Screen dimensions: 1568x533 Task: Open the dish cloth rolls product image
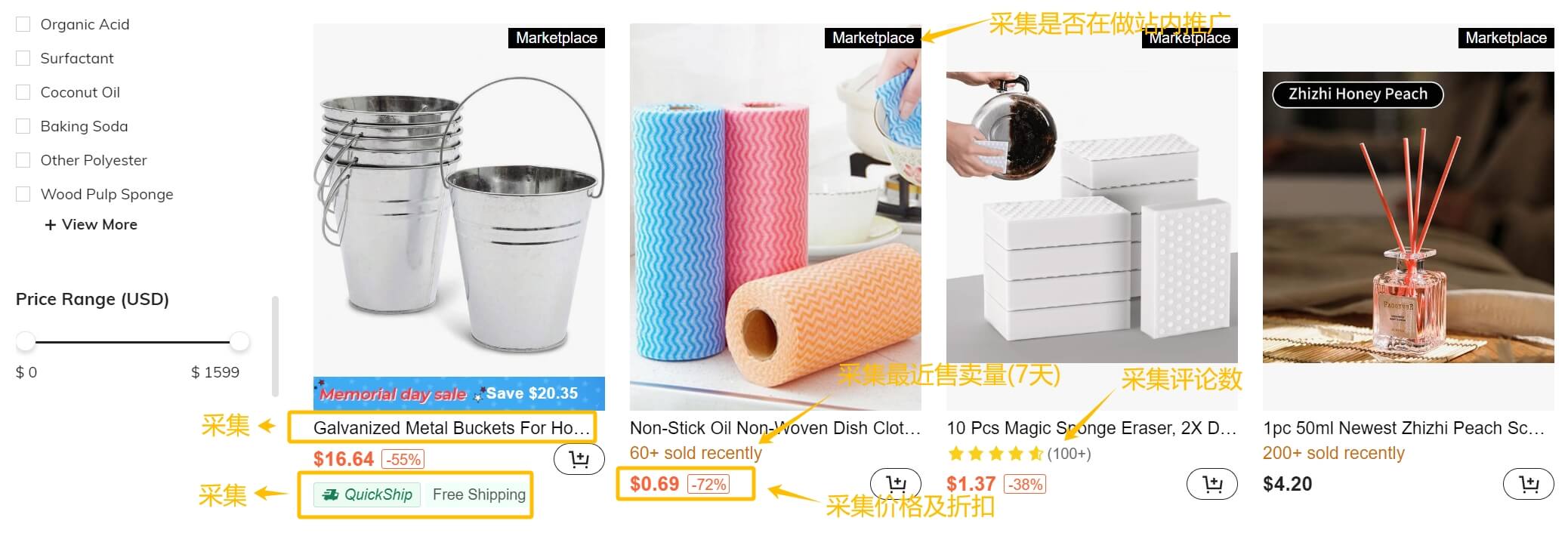(776, 217)
